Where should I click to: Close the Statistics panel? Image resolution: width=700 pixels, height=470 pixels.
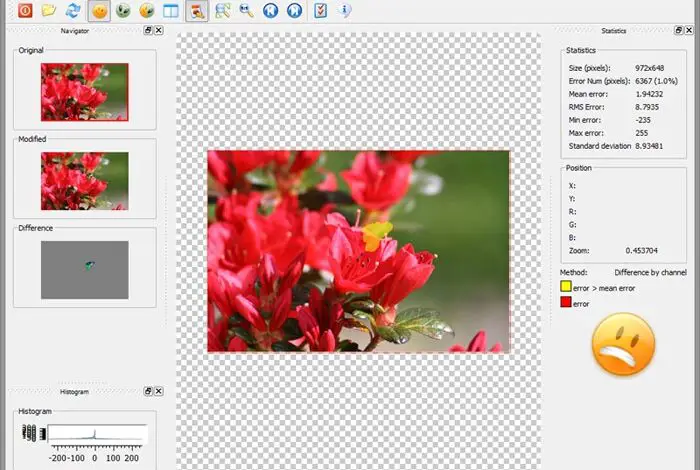(x=689, y=30)
